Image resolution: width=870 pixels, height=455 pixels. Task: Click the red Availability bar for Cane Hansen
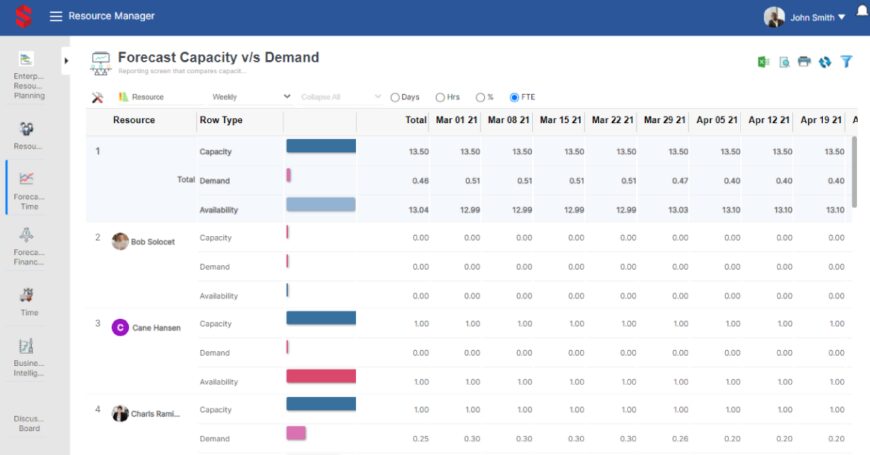321,376
